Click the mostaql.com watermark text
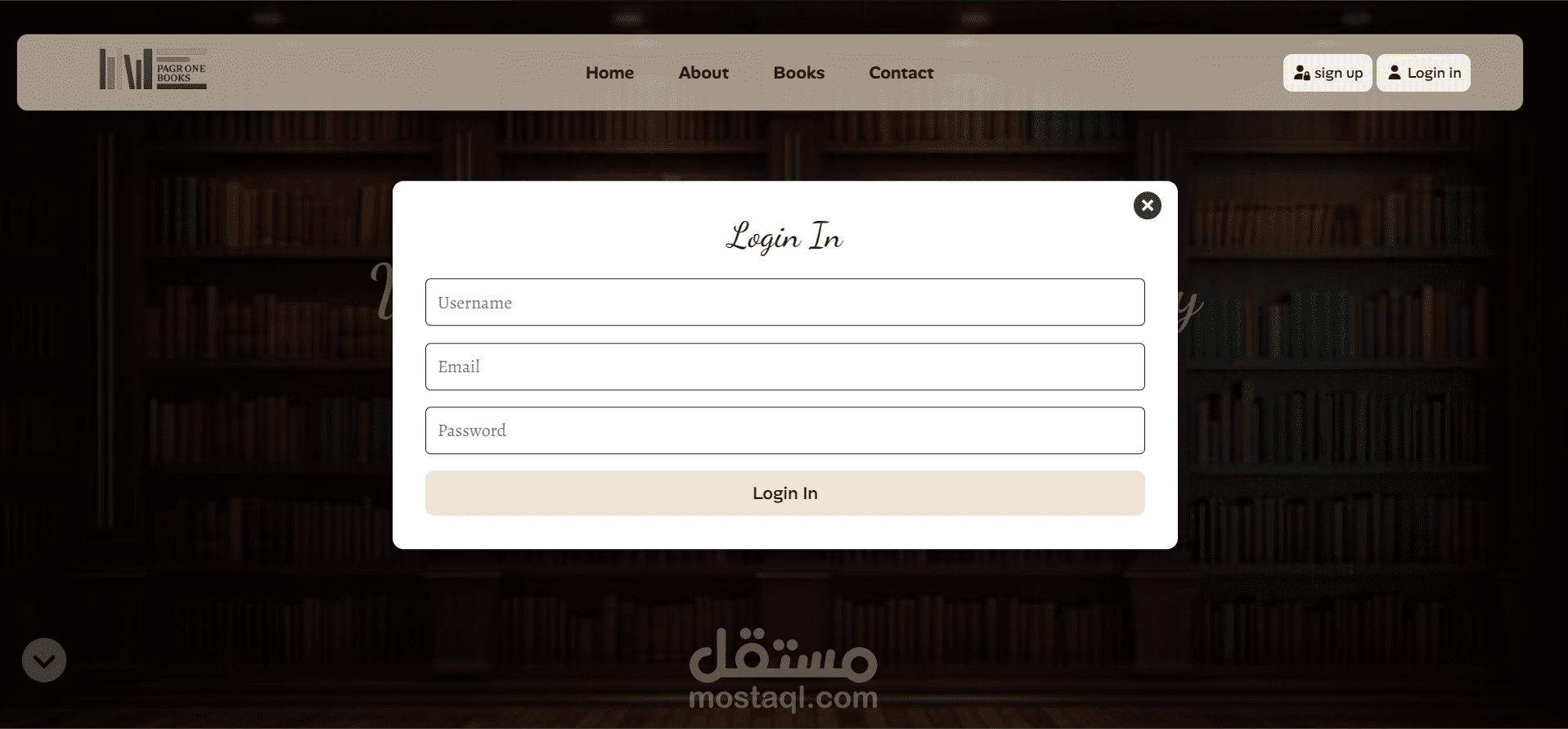The width and height of the screenshot is (1568, 729). (784, 698)
